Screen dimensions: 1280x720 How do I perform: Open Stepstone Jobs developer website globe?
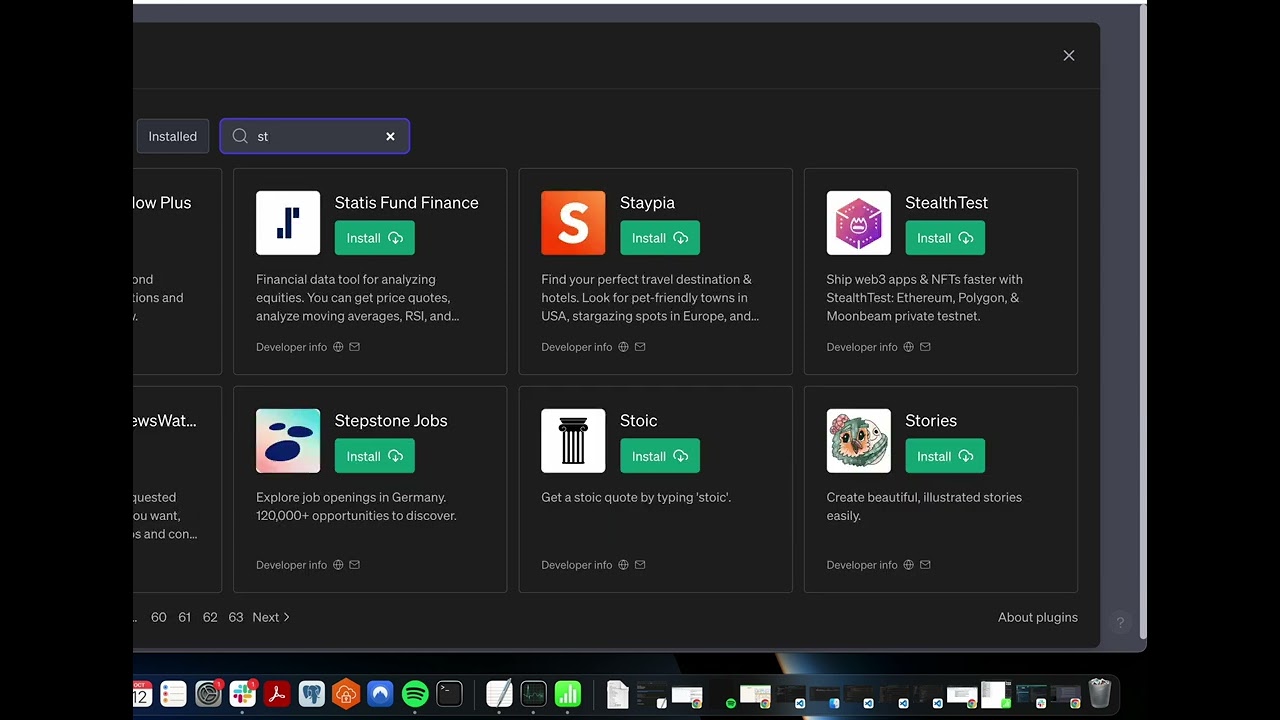coord(338,565)
